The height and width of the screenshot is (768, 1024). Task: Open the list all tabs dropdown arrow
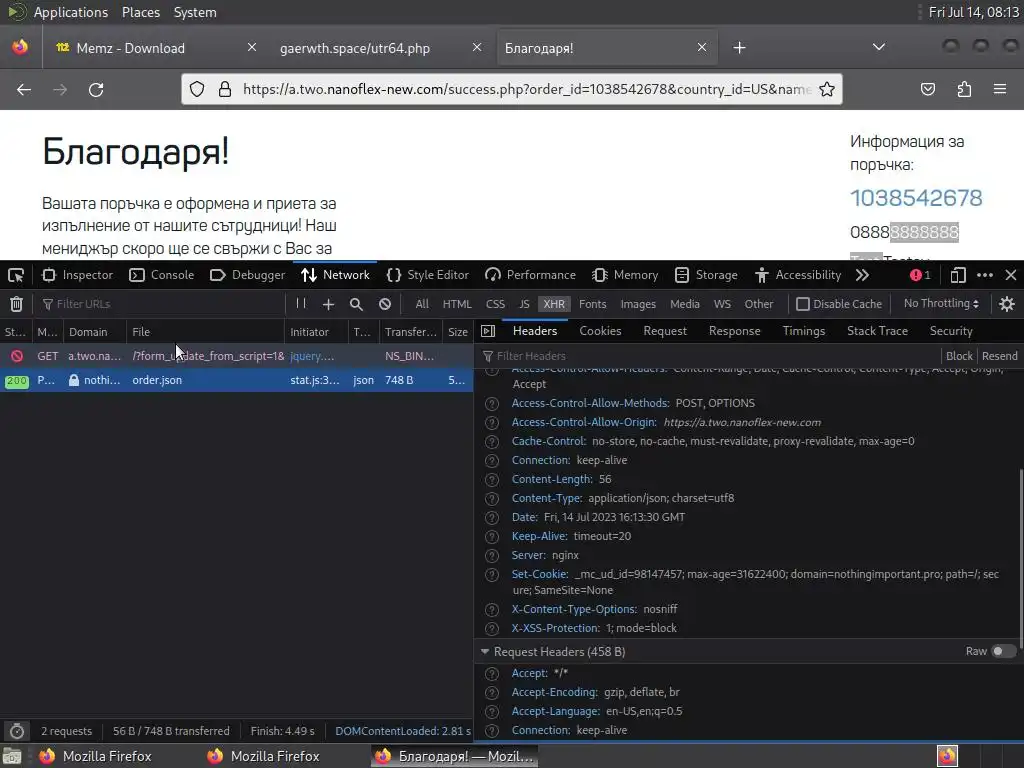[879, 47]
